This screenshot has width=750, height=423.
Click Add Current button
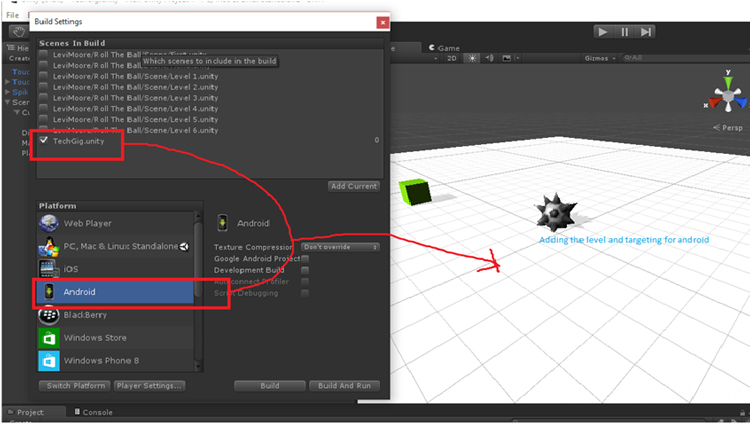click(354, 186)
